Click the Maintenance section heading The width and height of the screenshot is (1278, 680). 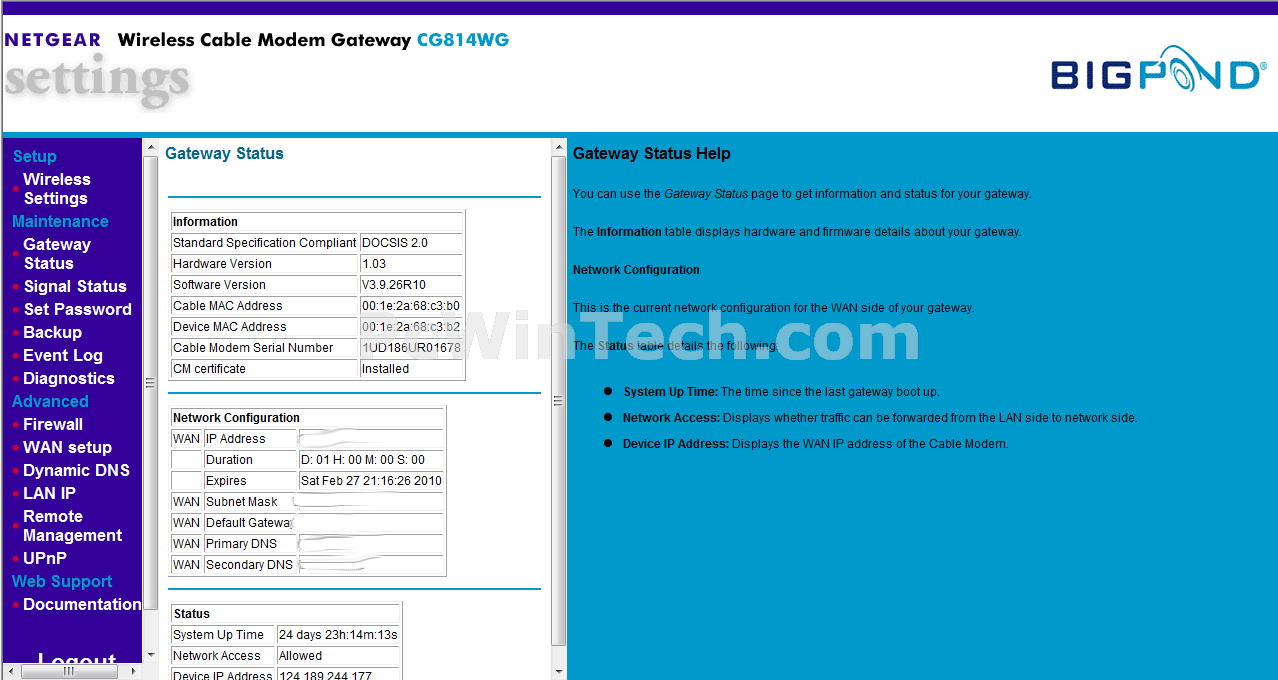(60, 222)
